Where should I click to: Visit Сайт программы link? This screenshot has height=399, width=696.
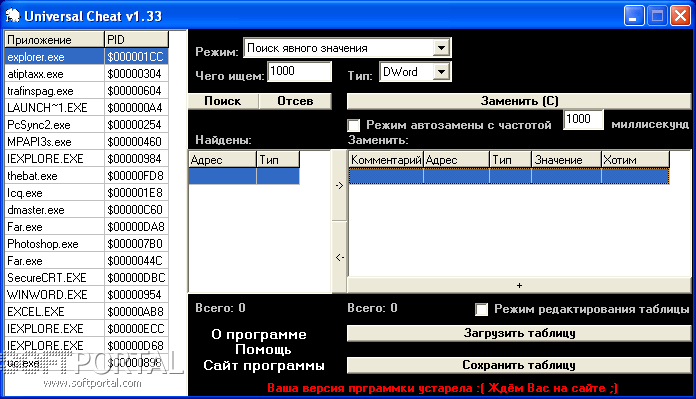264,365
